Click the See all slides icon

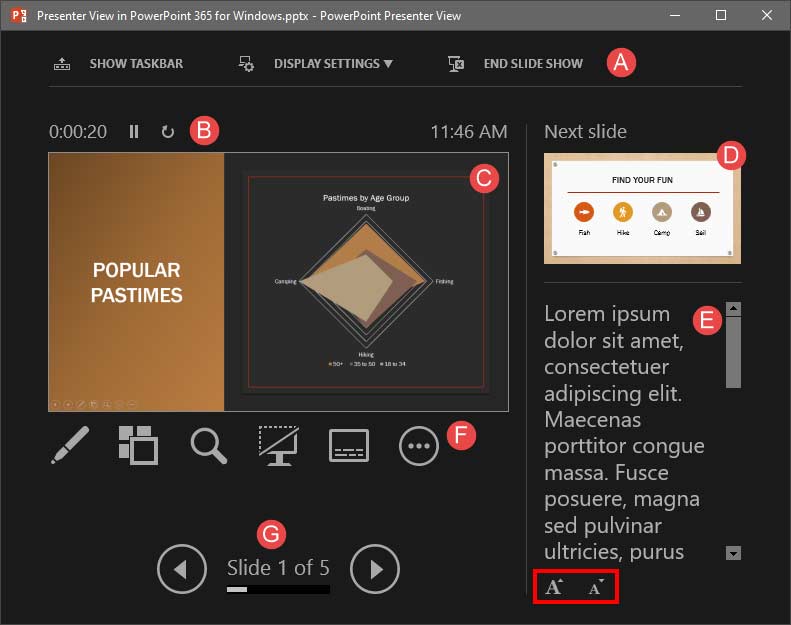(x=138, y=446)
